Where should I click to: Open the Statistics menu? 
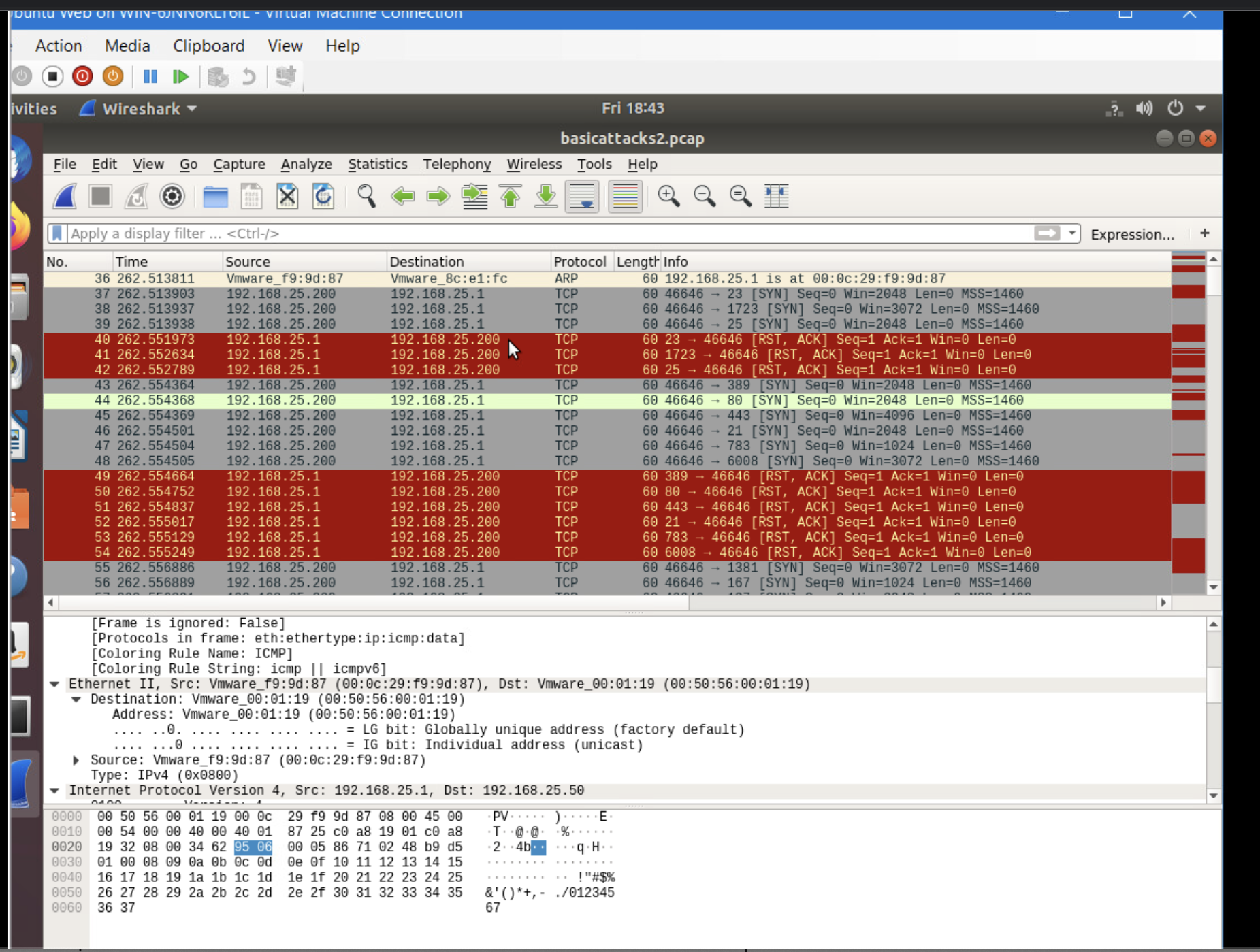[x=377, y=164]
